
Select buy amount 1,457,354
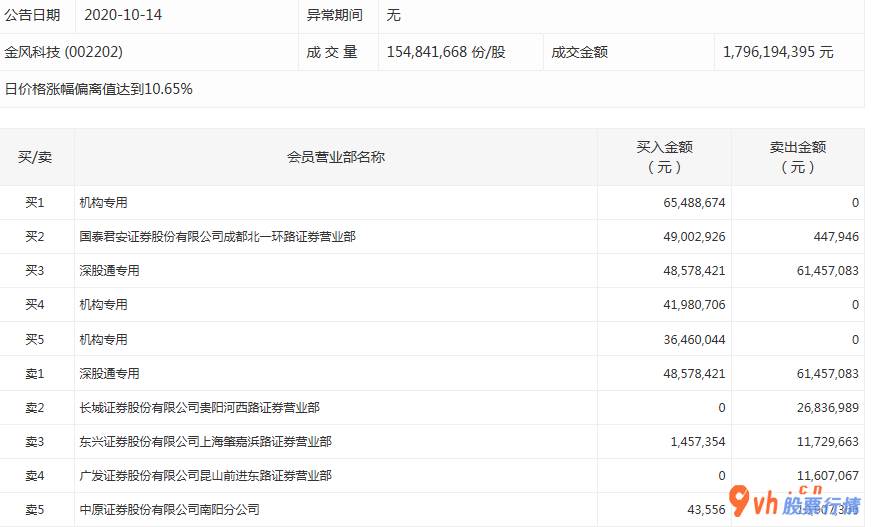coord(698,441)
